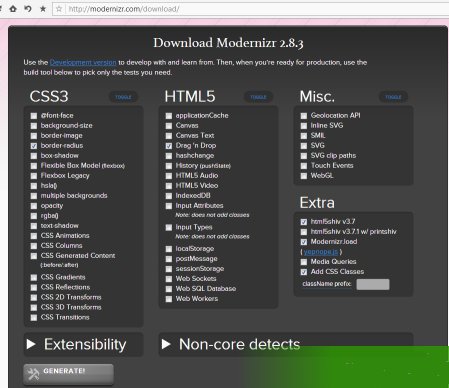Toggle all HTML5 tests
The height and width of the screenshot is (388, 449).
258,97
